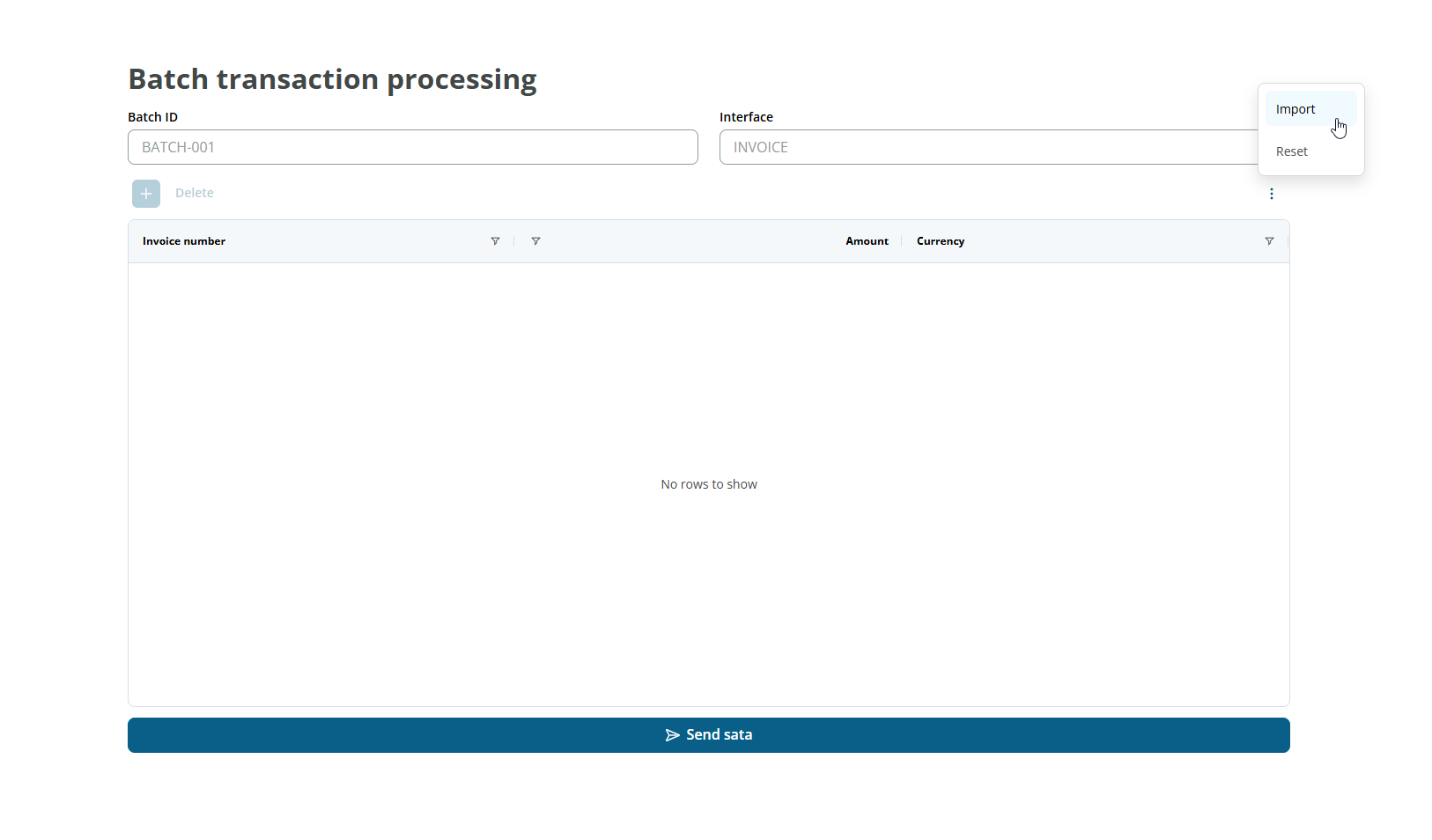The width and height of the screenshot is (1432, 840).
Task: Click the second filter funnel in the header
Action: 536,240
